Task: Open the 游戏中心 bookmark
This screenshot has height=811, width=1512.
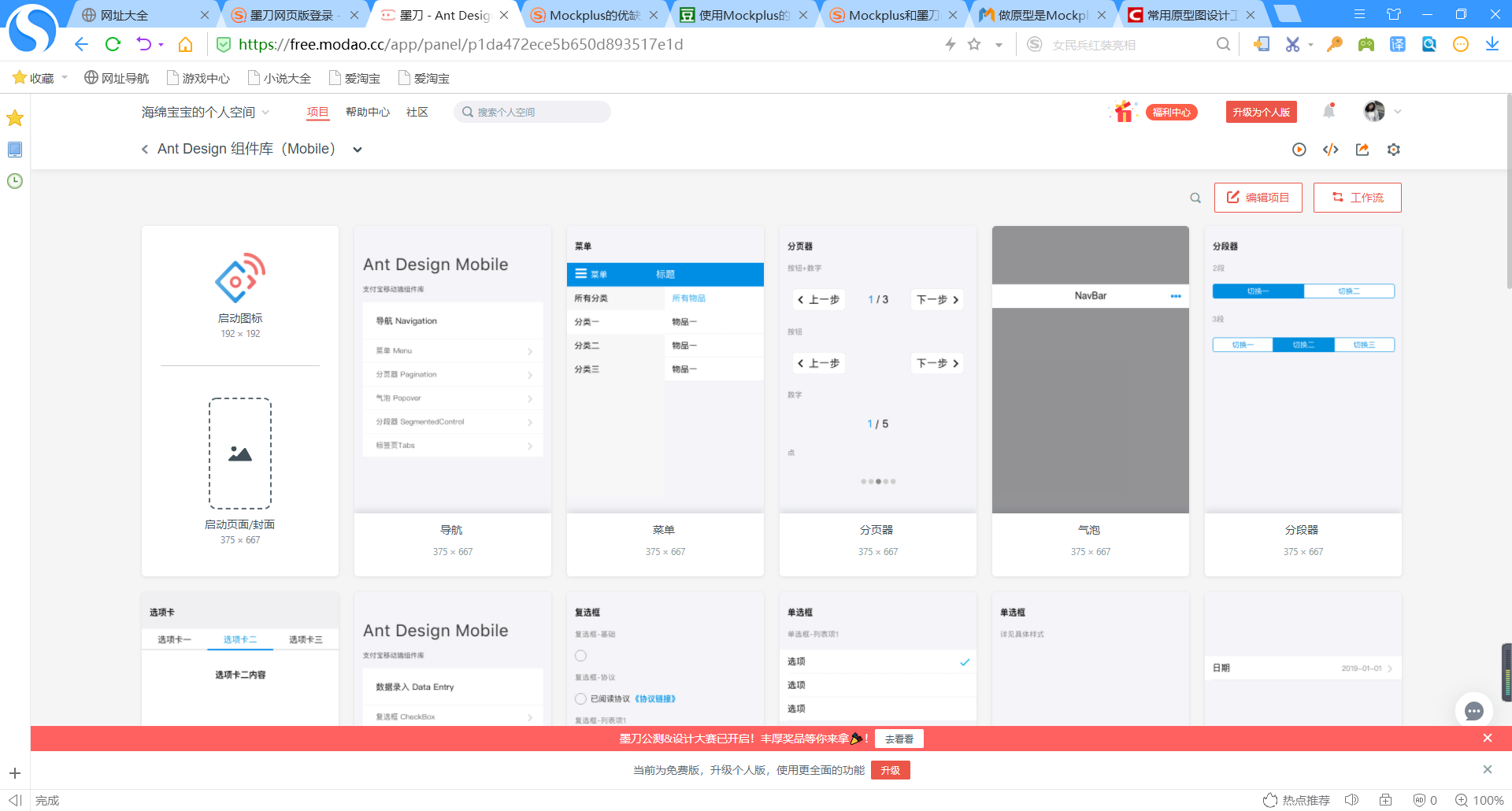Action: click(x=198, y=78)
